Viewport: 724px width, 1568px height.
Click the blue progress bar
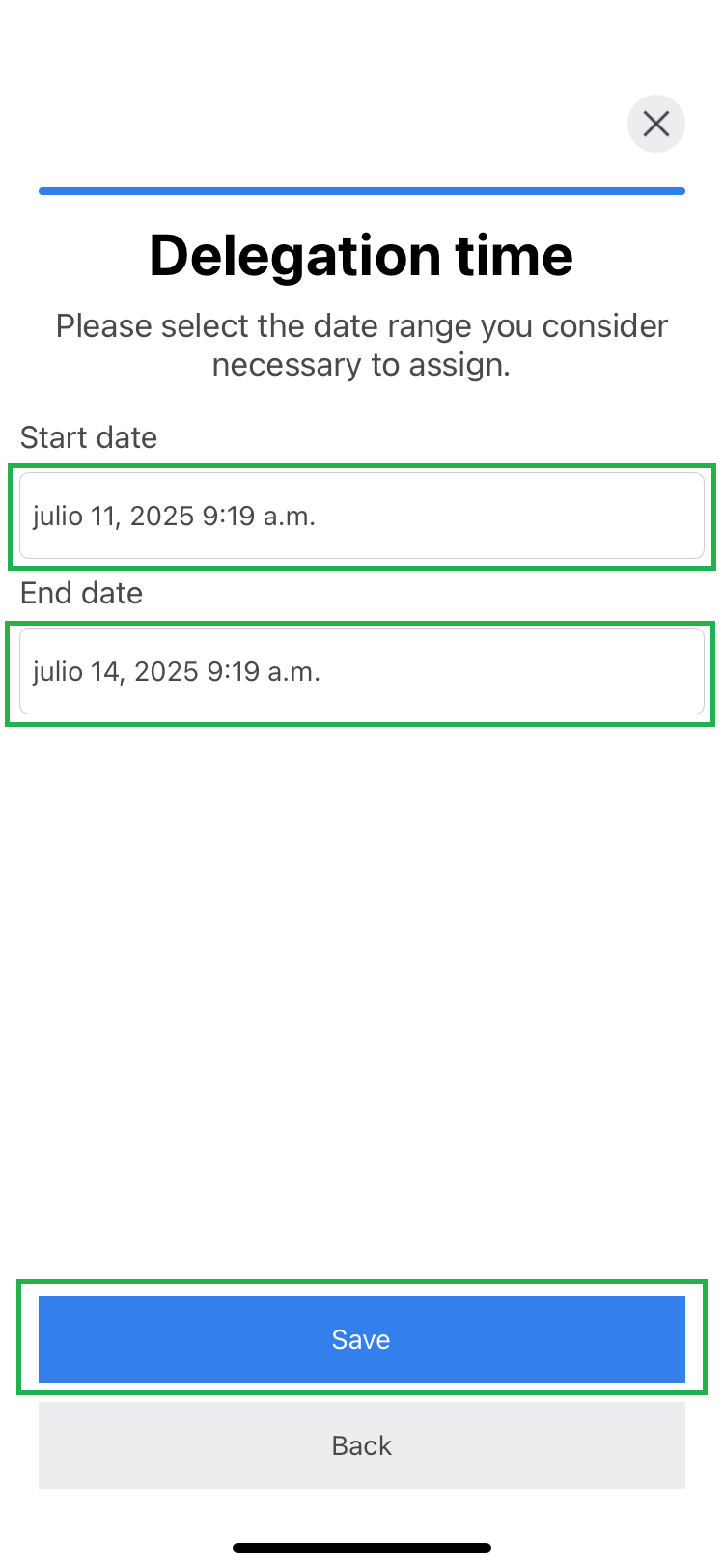tap(362, 191)
